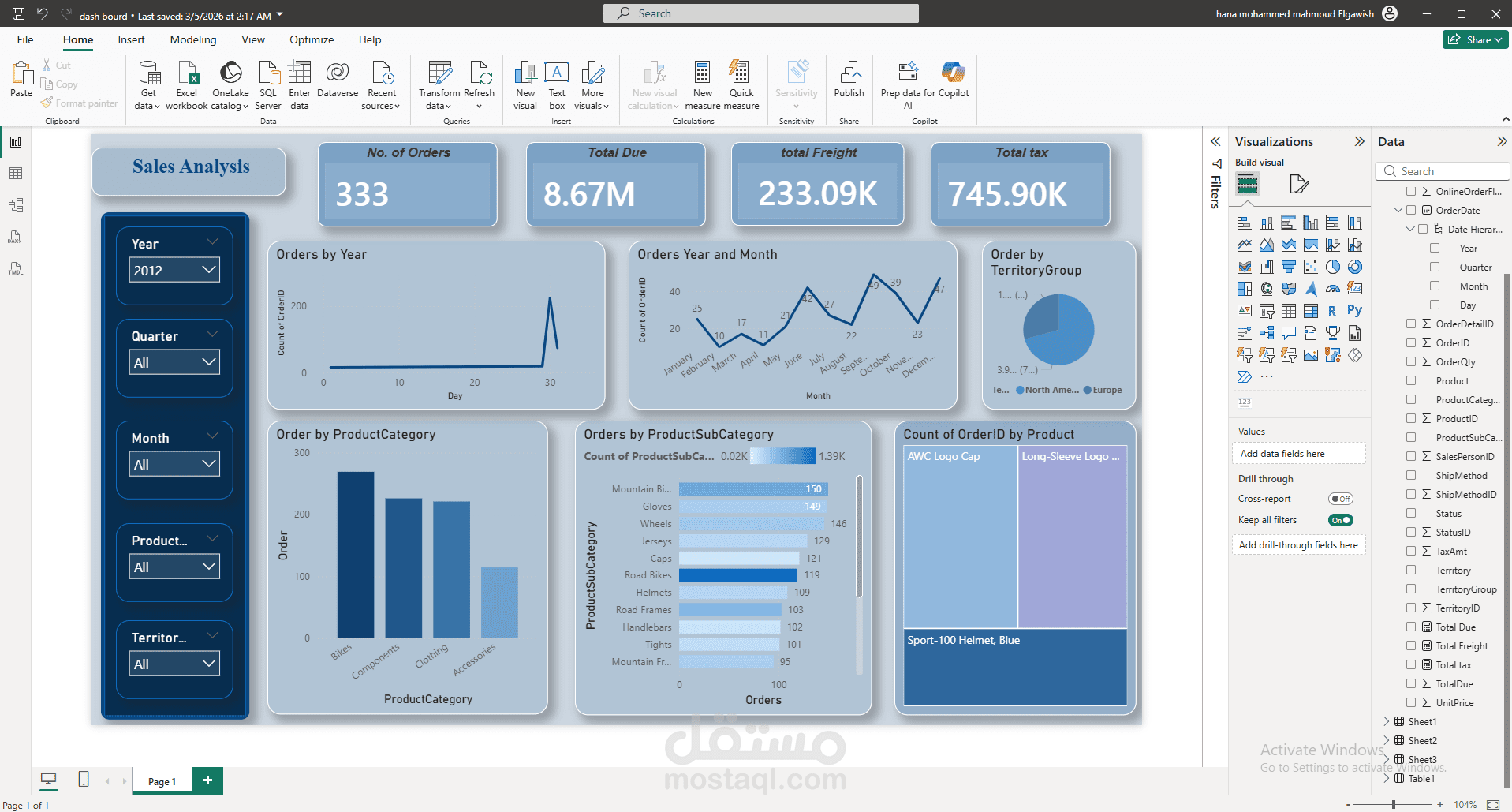Adjust the zoom slider in status bar

point(1394,804)
